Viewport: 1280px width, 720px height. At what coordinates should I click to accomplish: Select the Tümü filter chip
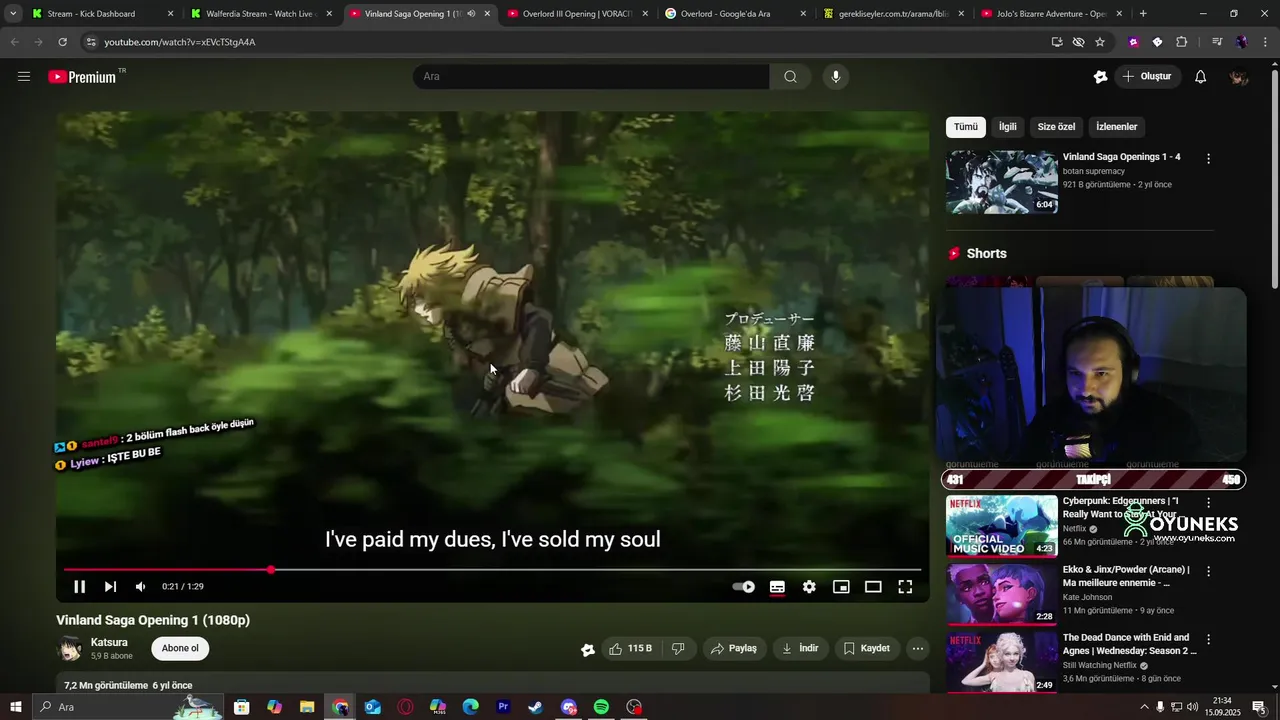[x=966, y=127]
